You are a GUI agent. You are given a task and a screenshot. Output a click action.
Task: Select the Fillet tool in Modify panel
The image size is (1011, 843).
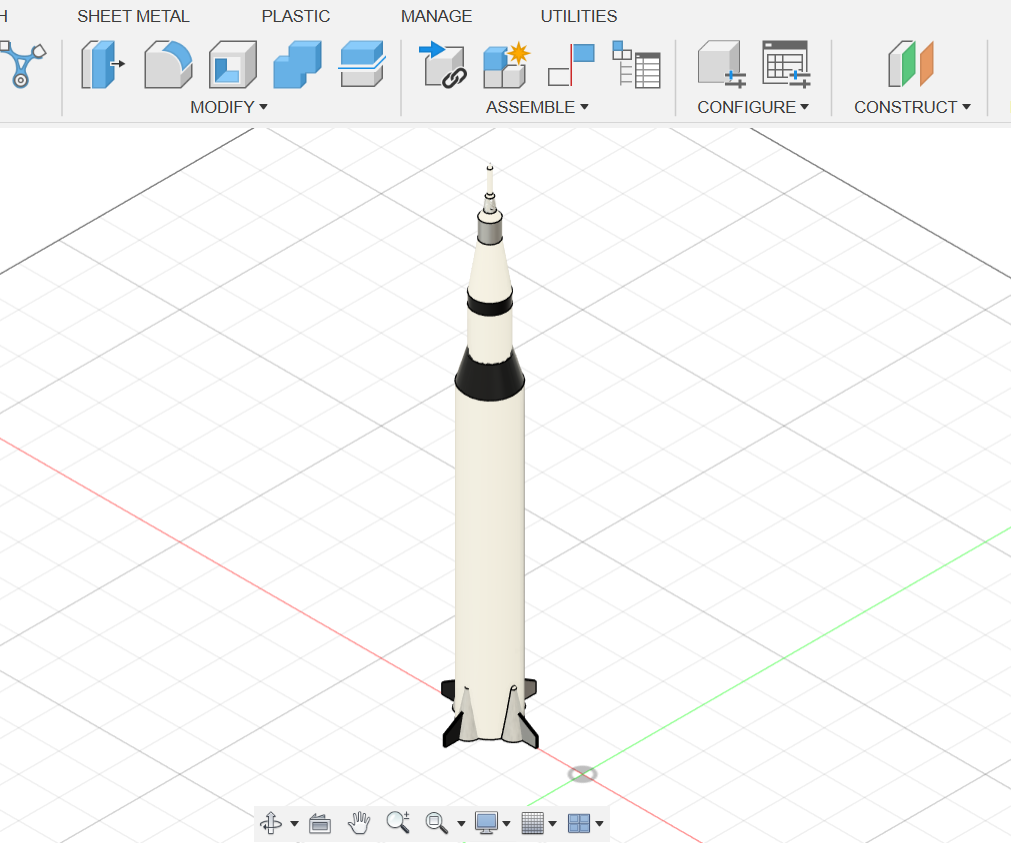point(166,65)
